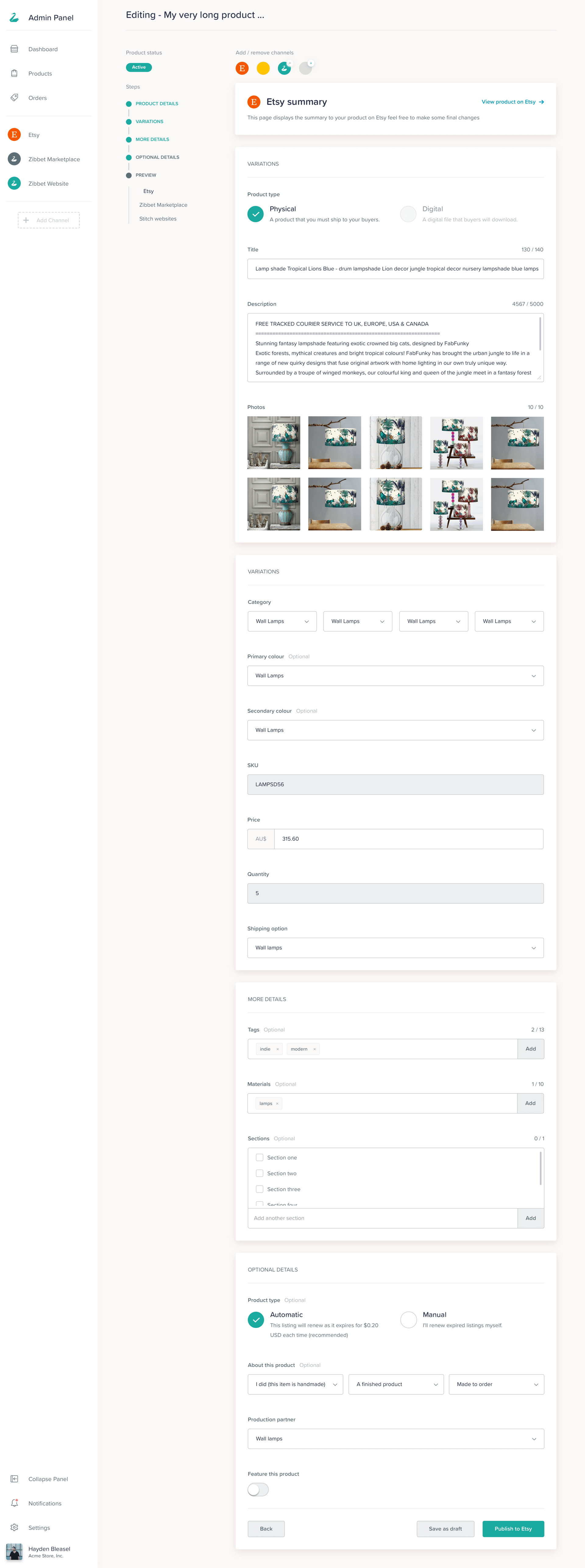This screenshot has width=585, height=1568.
Task: Select the Etsy channel icon under Add / remove channels
Action: (242, 68)
